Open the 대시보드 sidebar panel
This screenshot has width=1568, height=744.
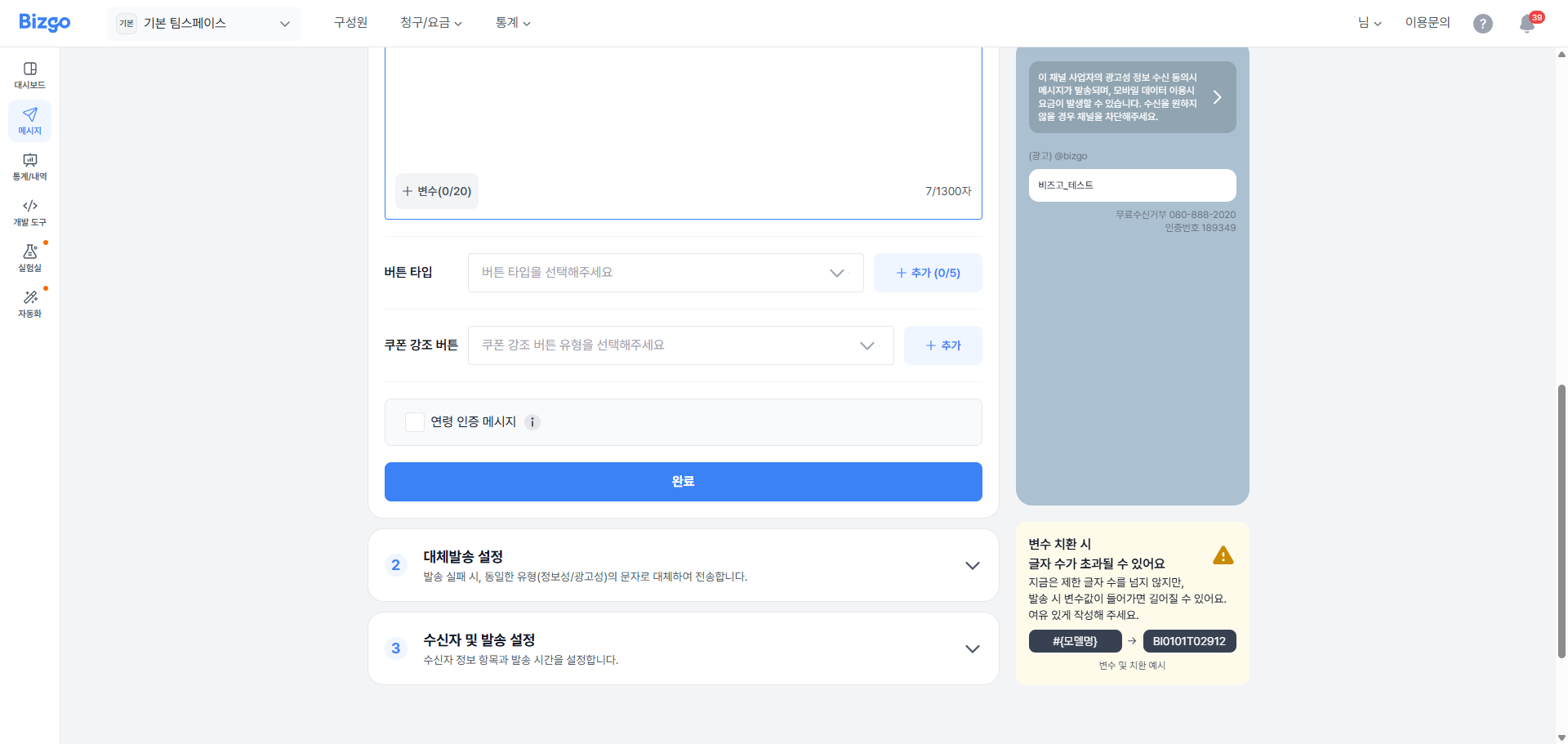click(29, 74)
